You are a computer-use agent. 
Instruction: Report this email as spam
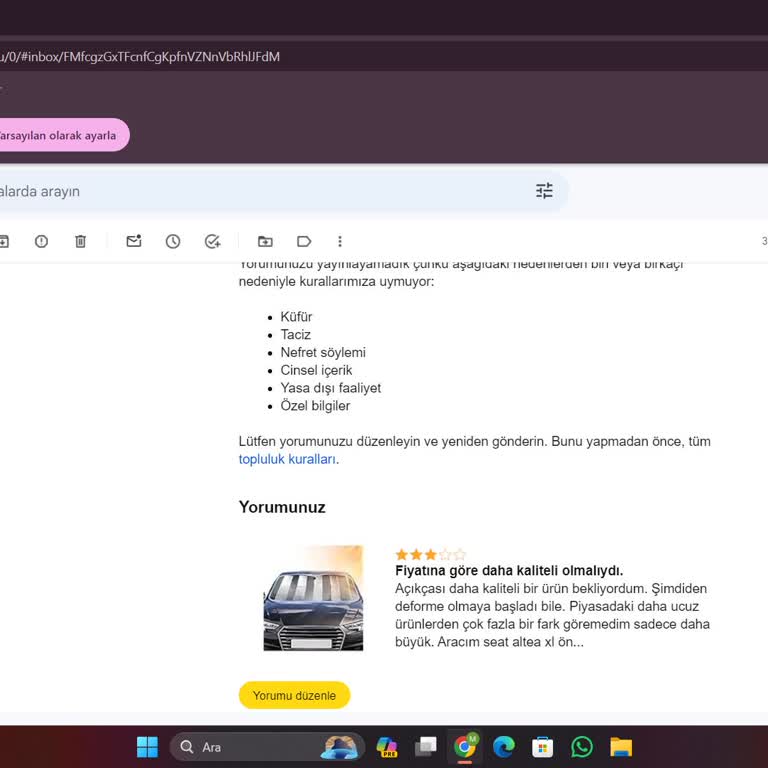tap(42, 241)
